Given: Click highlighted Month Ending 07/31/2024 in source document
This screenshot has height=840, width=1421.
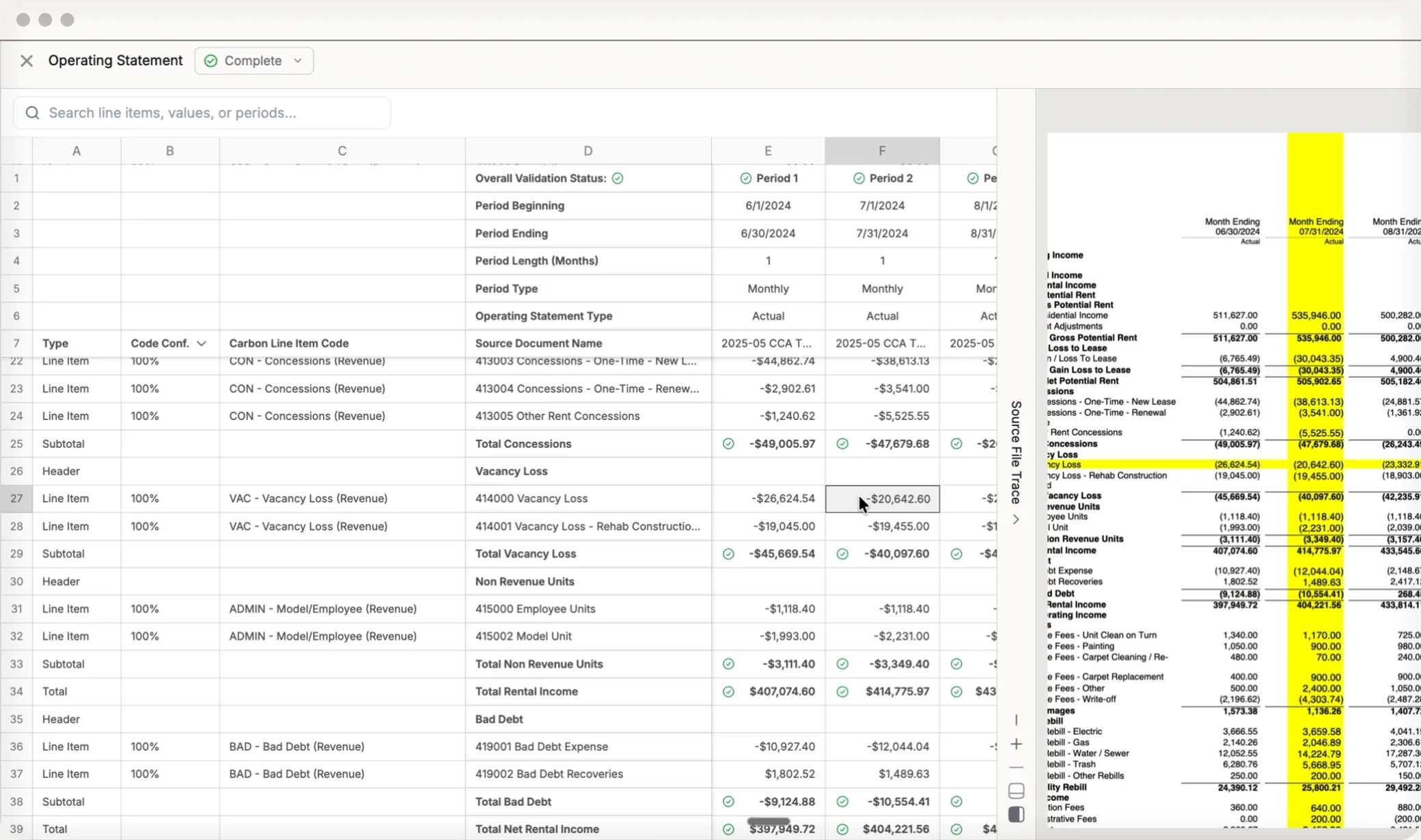Looking at the screenshot, I should (1316, 227).
